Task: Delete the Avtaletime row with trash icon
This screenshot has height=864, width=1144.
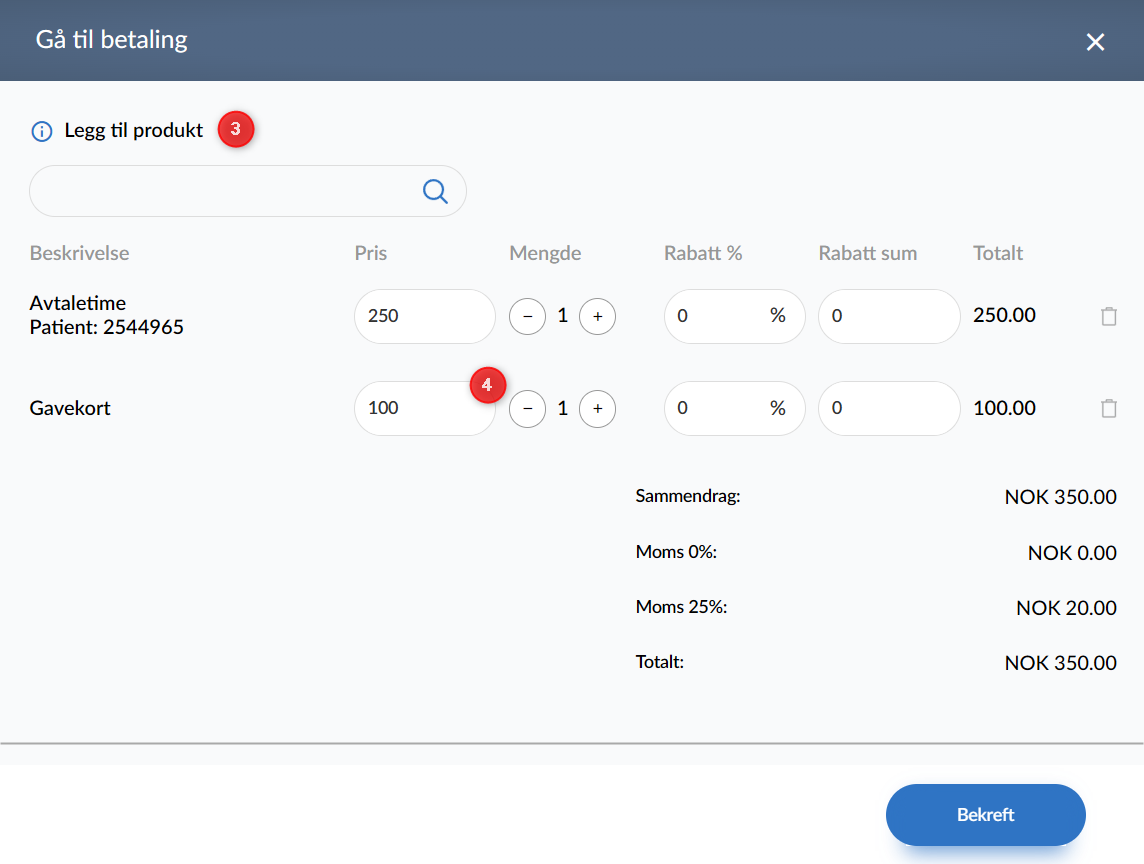Action: (1108, 316)
